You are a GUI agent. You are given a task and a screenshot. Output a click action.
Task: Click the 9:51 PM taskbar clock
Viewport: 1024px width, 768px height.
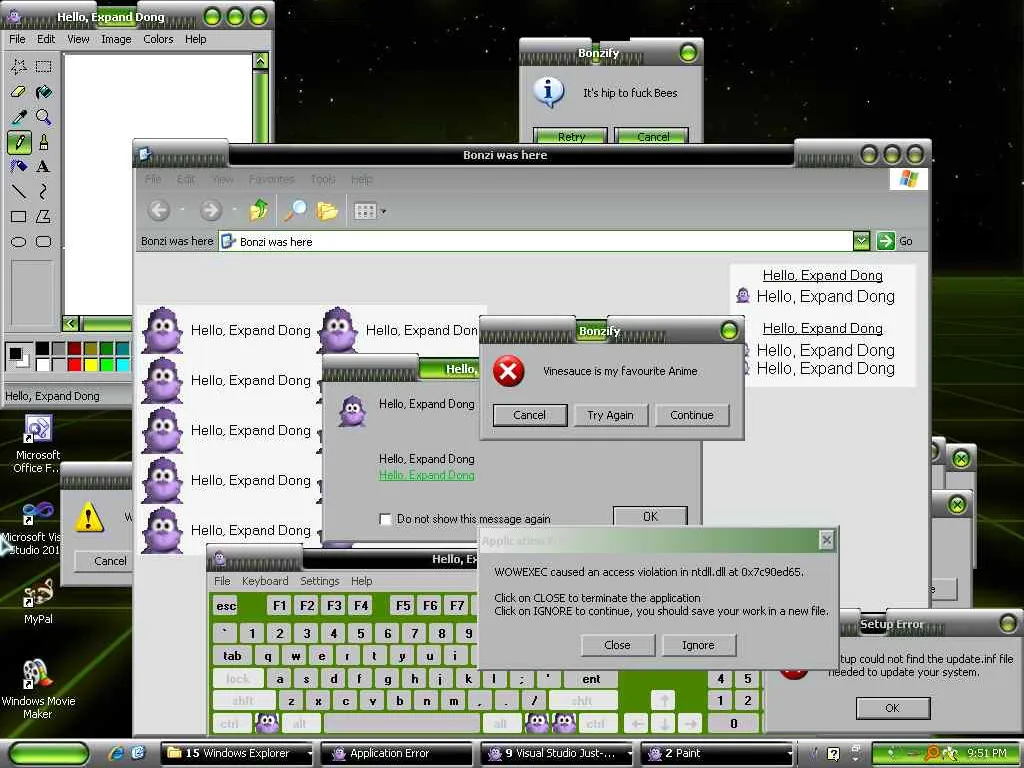click(x=987, y=753)
